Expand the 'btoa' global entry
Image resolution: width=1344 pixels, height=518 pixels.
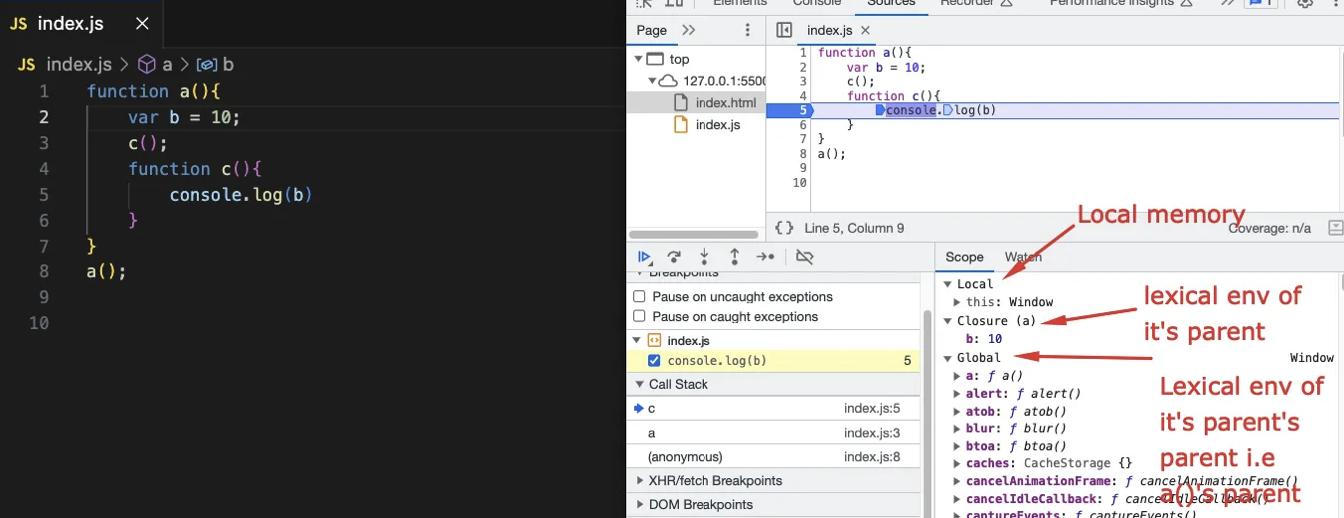click(x=958, y=446)
